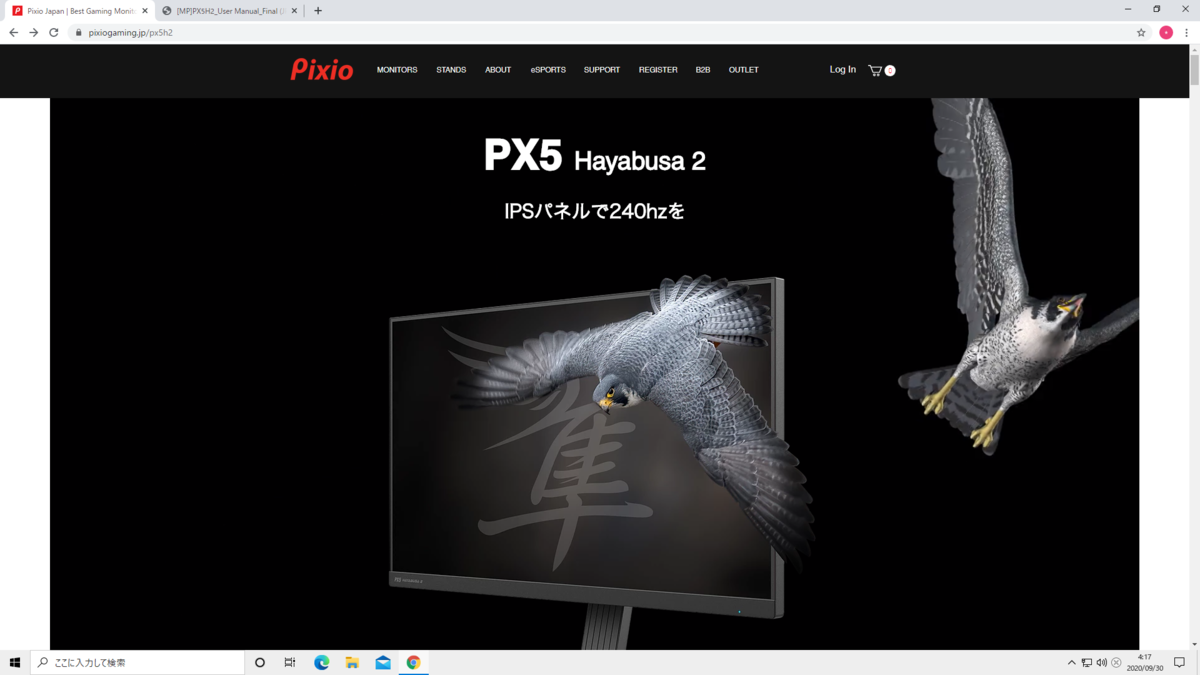
Task: View site info via padlock icon
Action: coord(78,32)
